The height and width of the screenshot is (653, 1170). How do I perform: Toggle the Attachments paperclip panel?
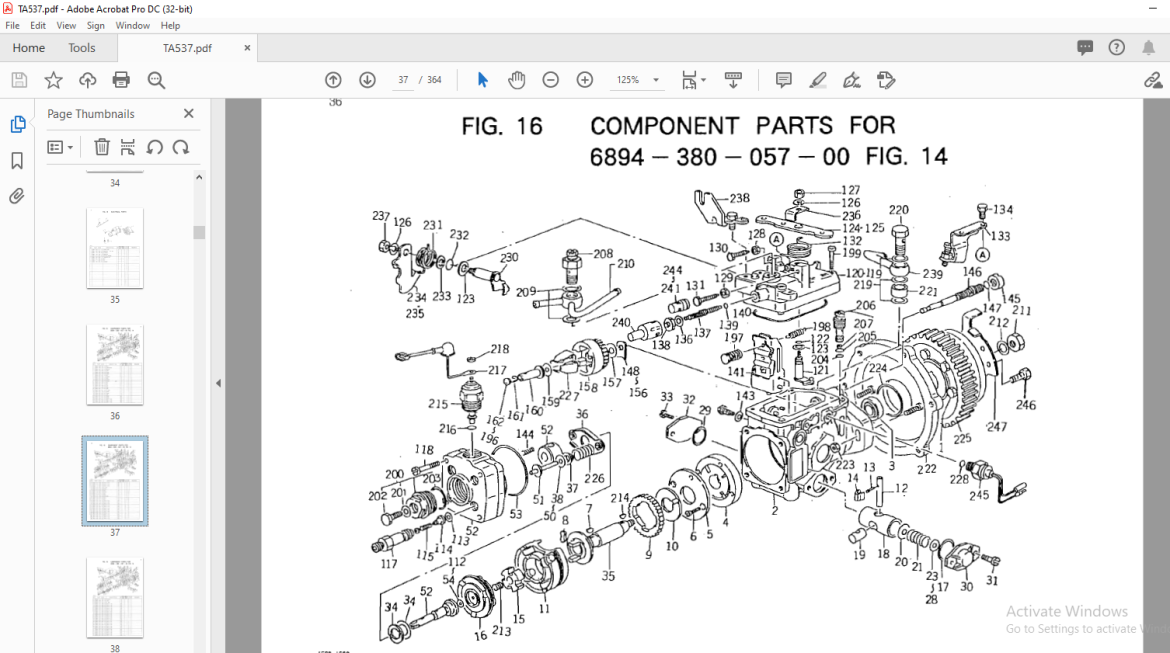(x=17, y=196)
